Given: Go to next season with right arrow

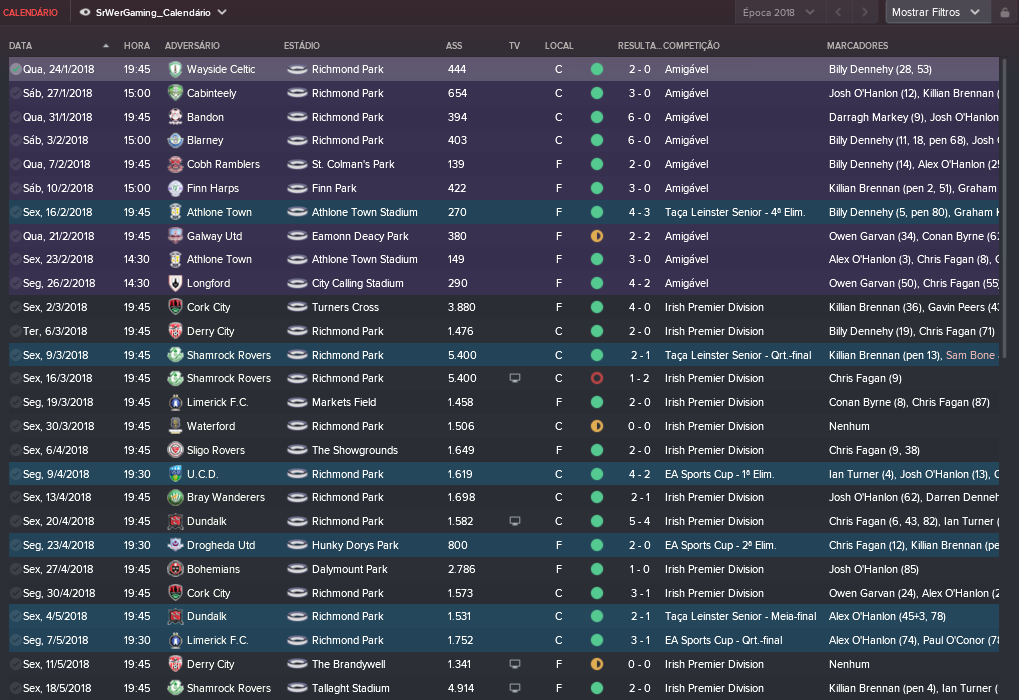Looking at the screenshot, I should coord(864,12).
